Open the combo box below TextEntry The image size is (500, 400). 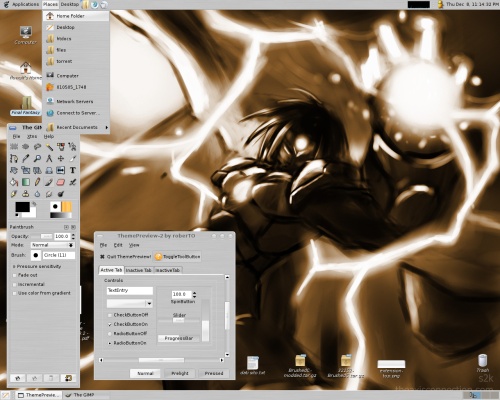click(x=130, y=303)
